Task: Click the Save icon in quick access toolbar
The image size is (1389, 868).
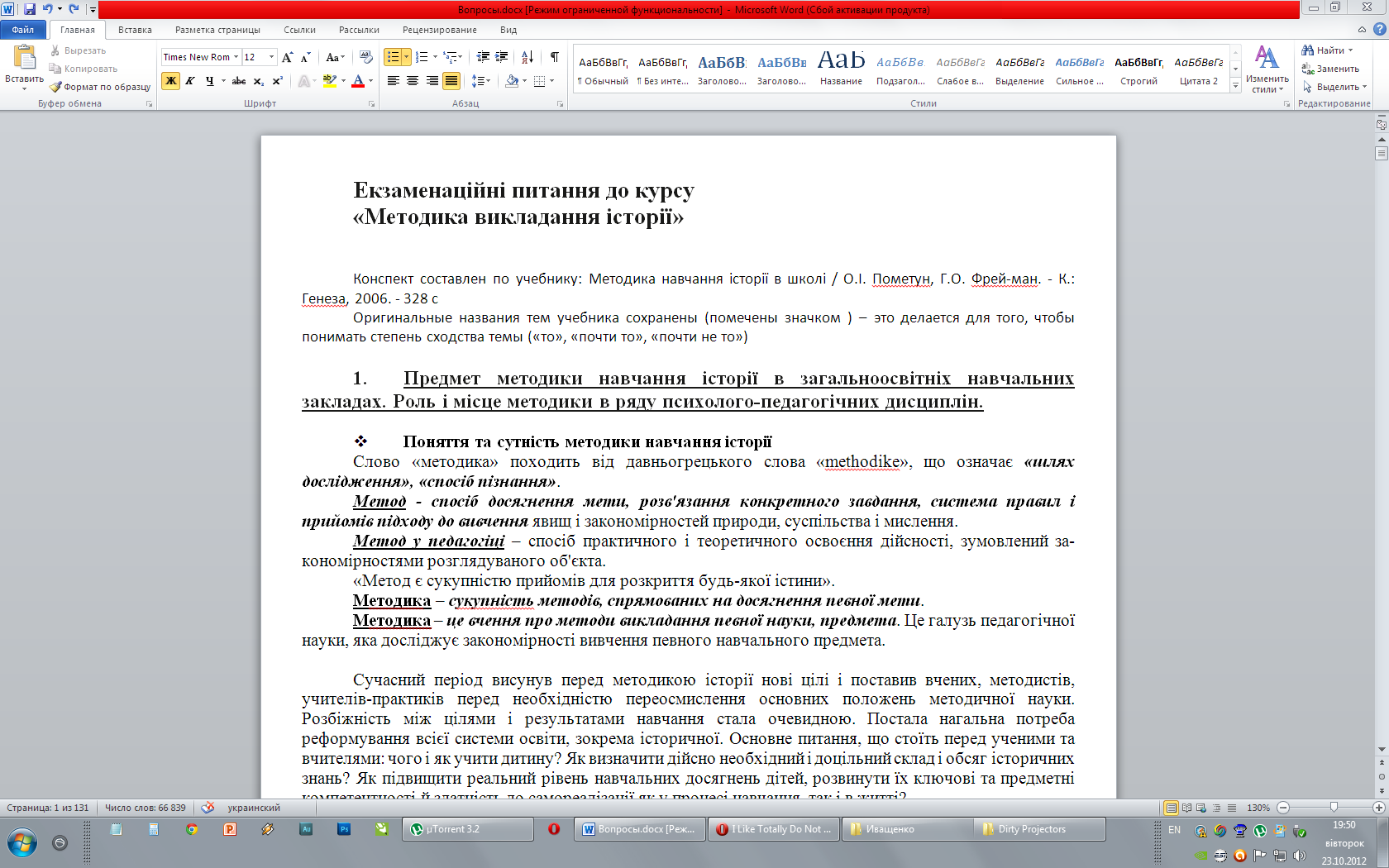Action: click(x=30, y=8)
